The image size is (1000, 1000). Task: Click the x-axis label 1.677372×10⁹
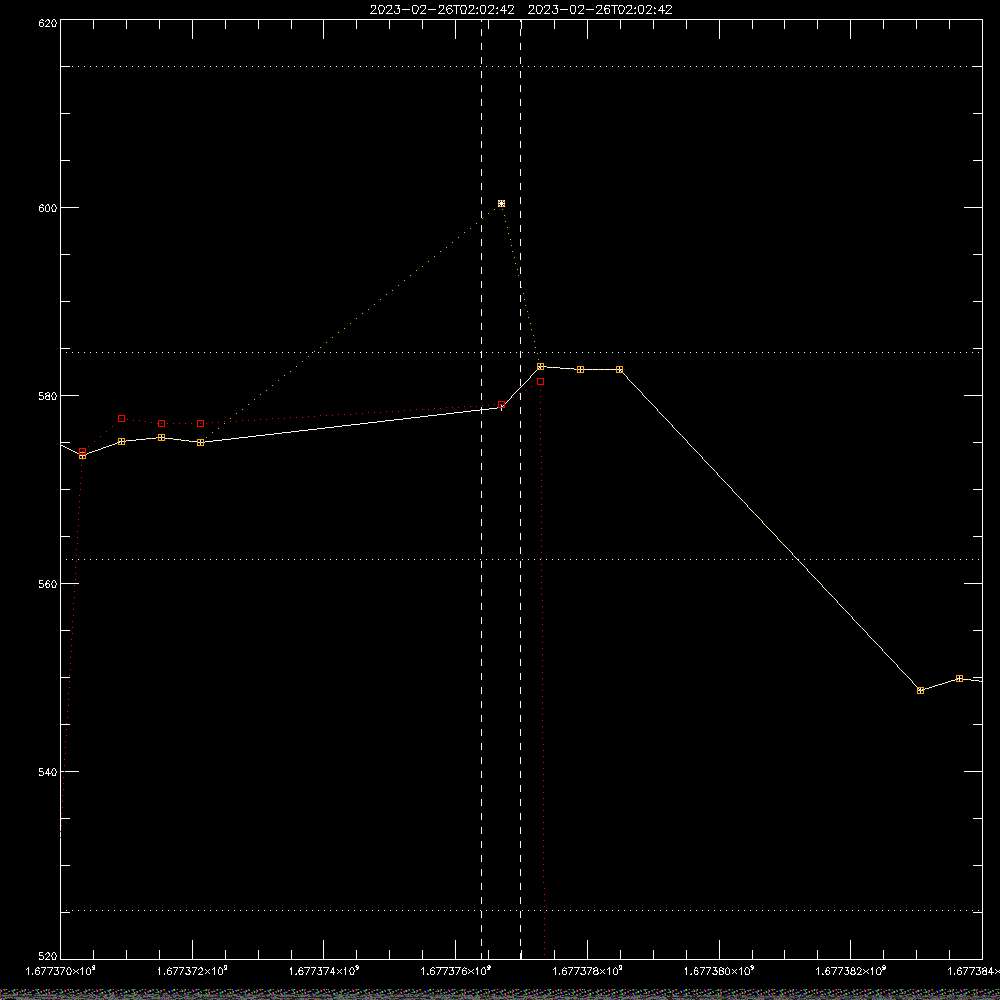click(x=192, y=971)
